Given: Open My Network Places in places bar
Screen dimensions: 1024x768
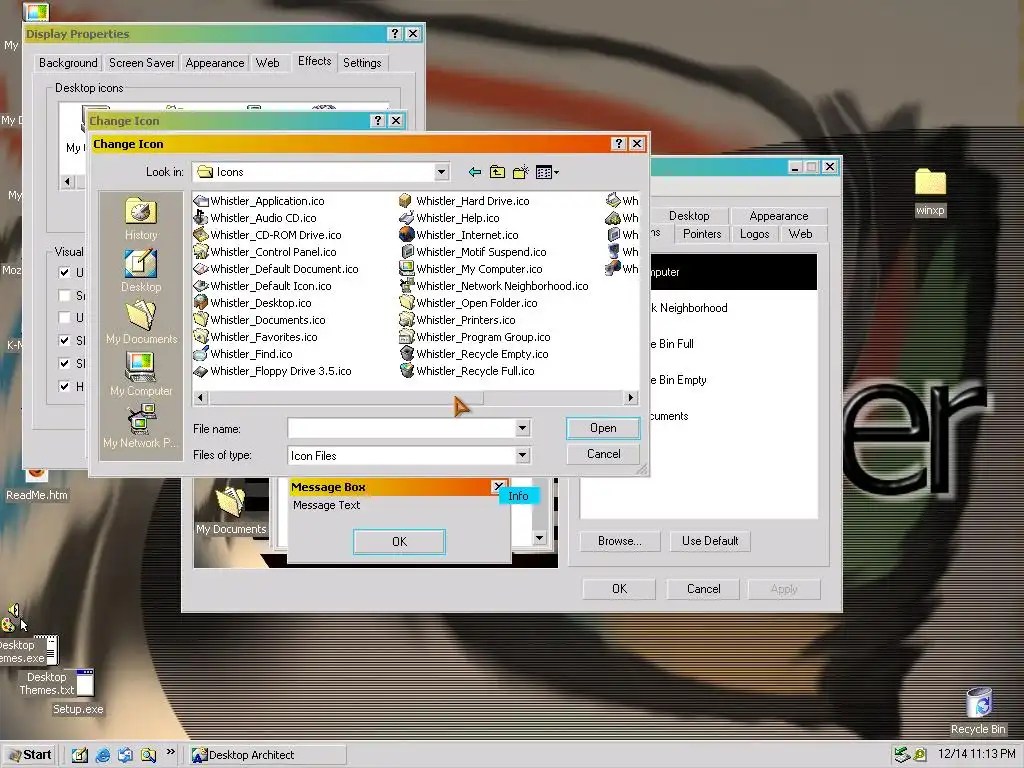Looking at the screenshot, I should tap(141, 426).
